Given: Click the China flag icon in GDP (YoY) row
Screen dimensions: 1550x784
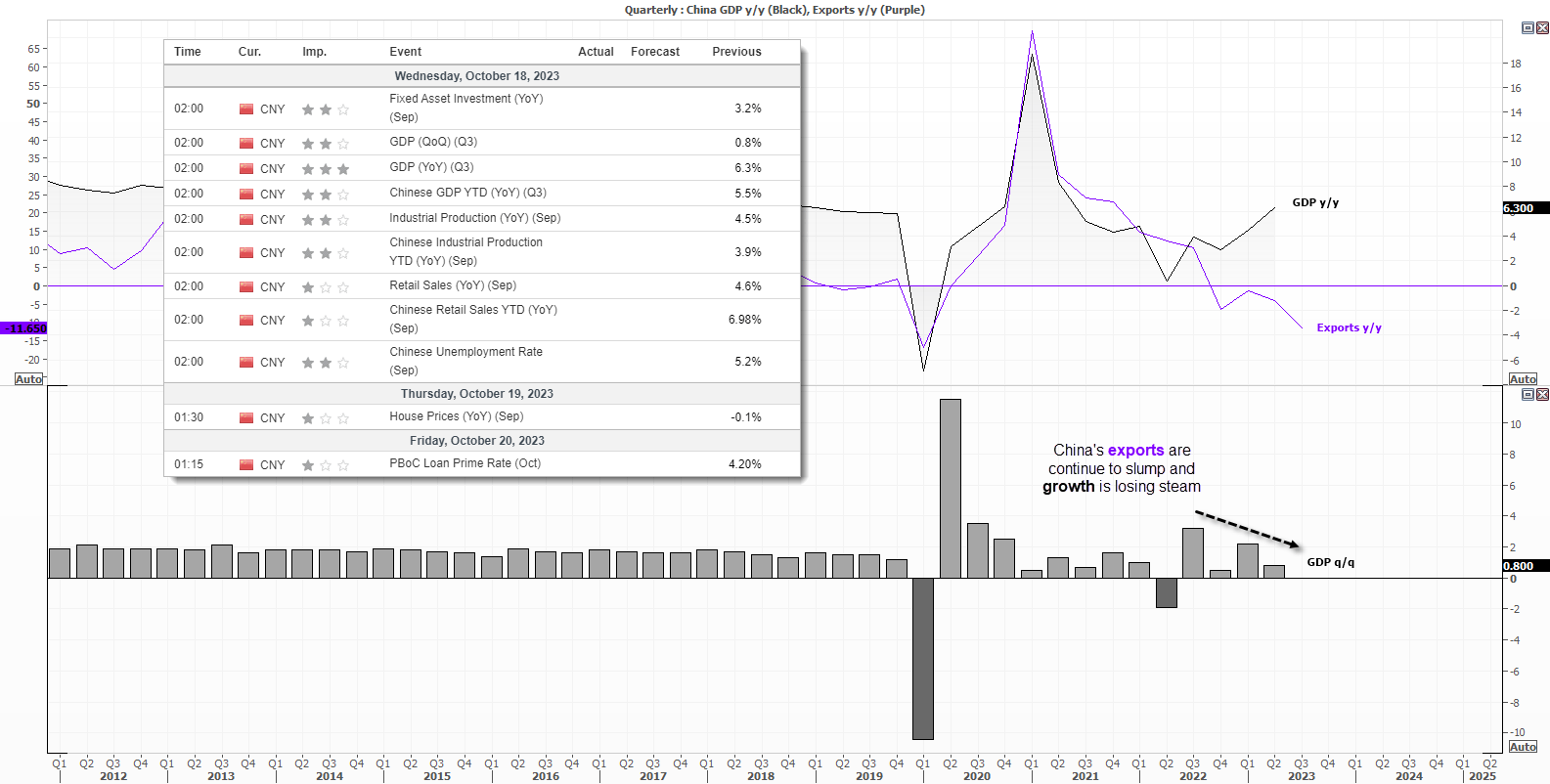Looking at the screenshot, I should pyautogui.click(x=246, y=168).
